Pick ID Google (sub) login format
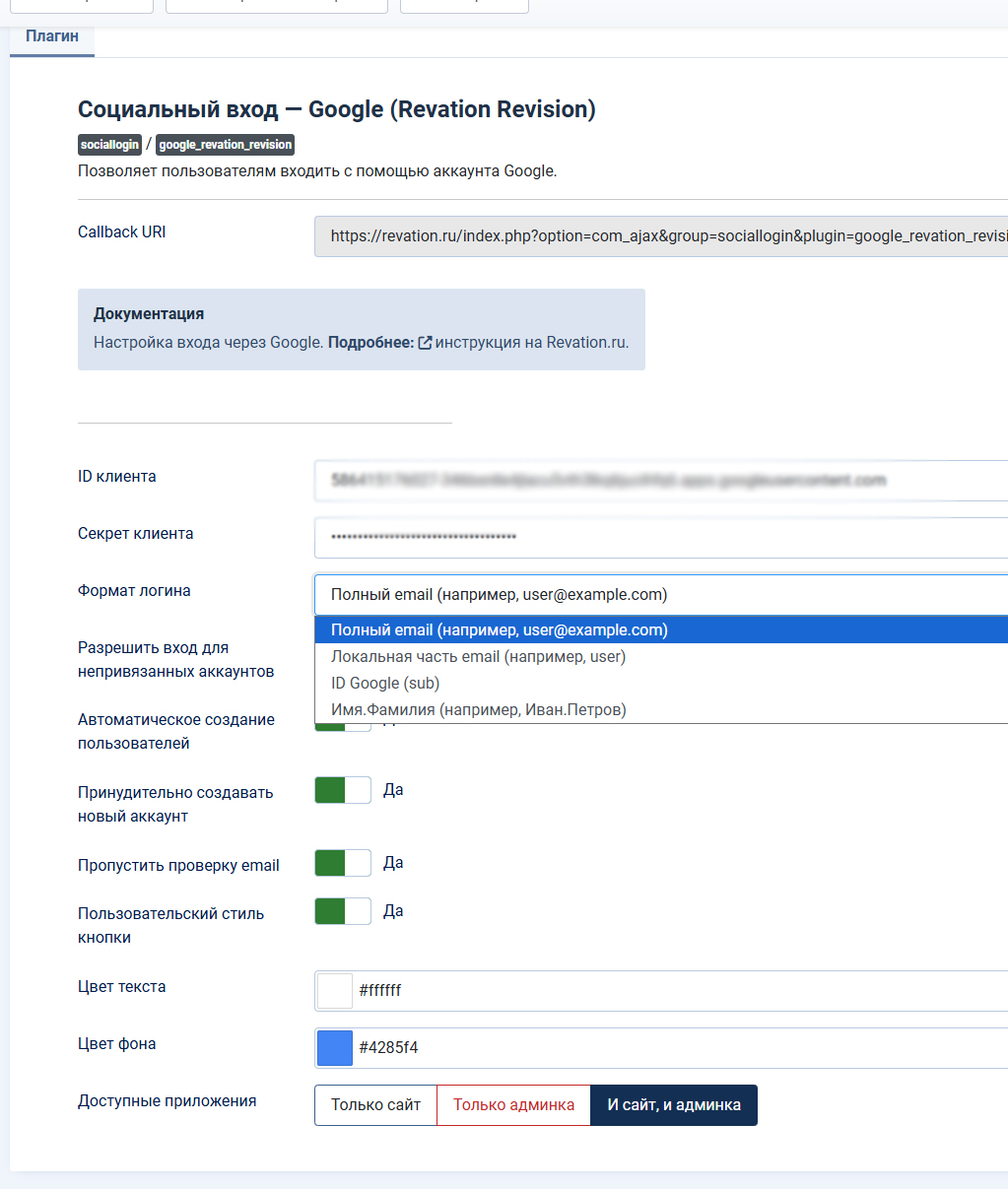 tap(660, 684)
